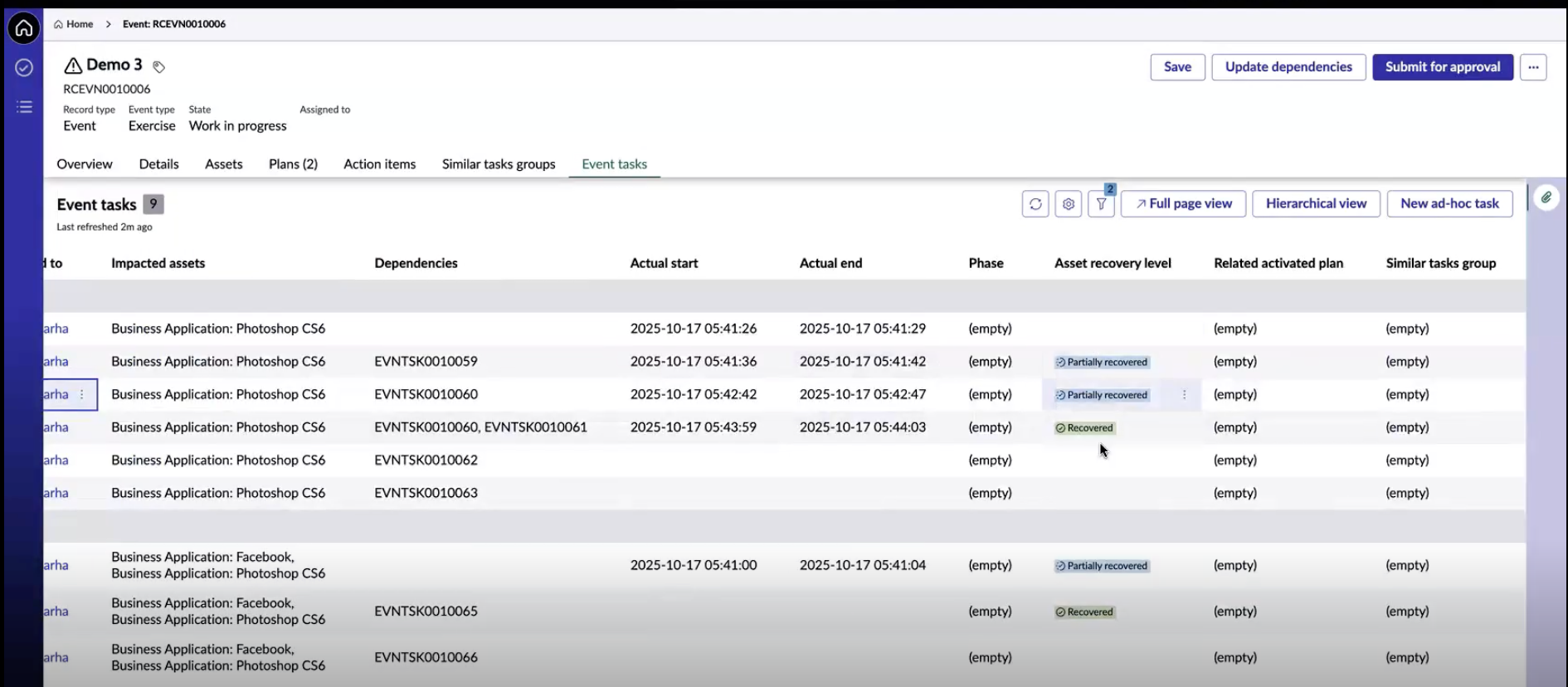This screenshot has height=687, width=1568.
Task: Click Event tasks count badge 9
Action: 153,205
